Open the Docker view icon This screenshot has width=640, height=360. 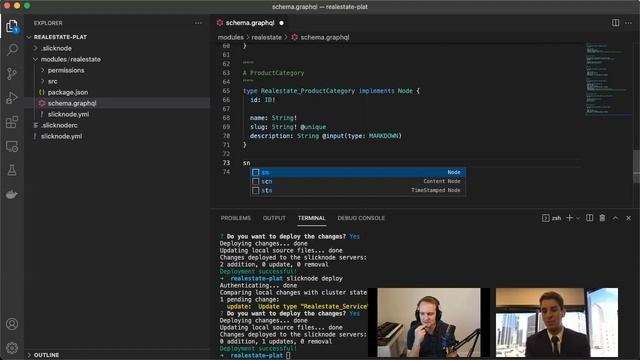coord(12,194)
